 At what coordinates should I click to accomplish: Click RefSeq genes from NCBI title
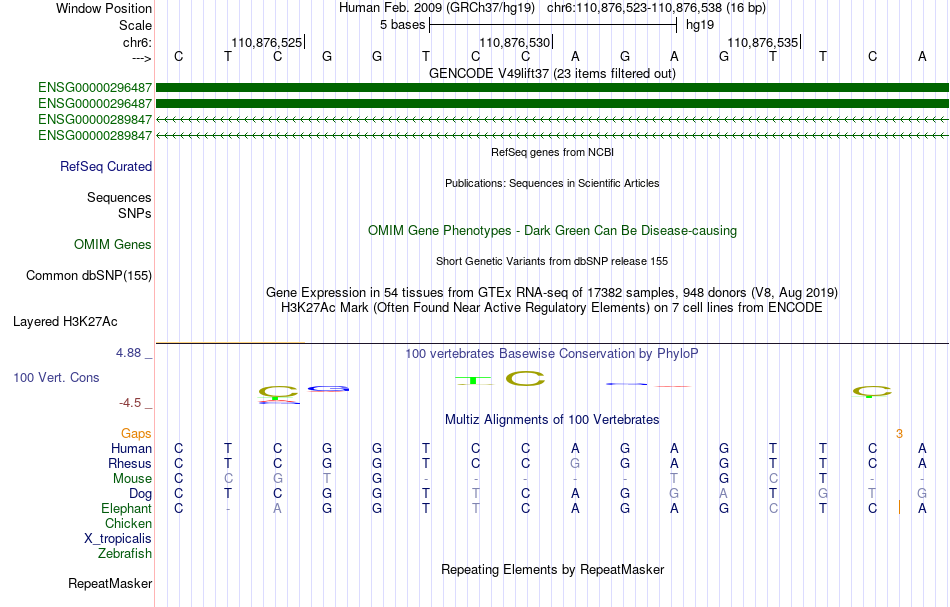(552, 152)
